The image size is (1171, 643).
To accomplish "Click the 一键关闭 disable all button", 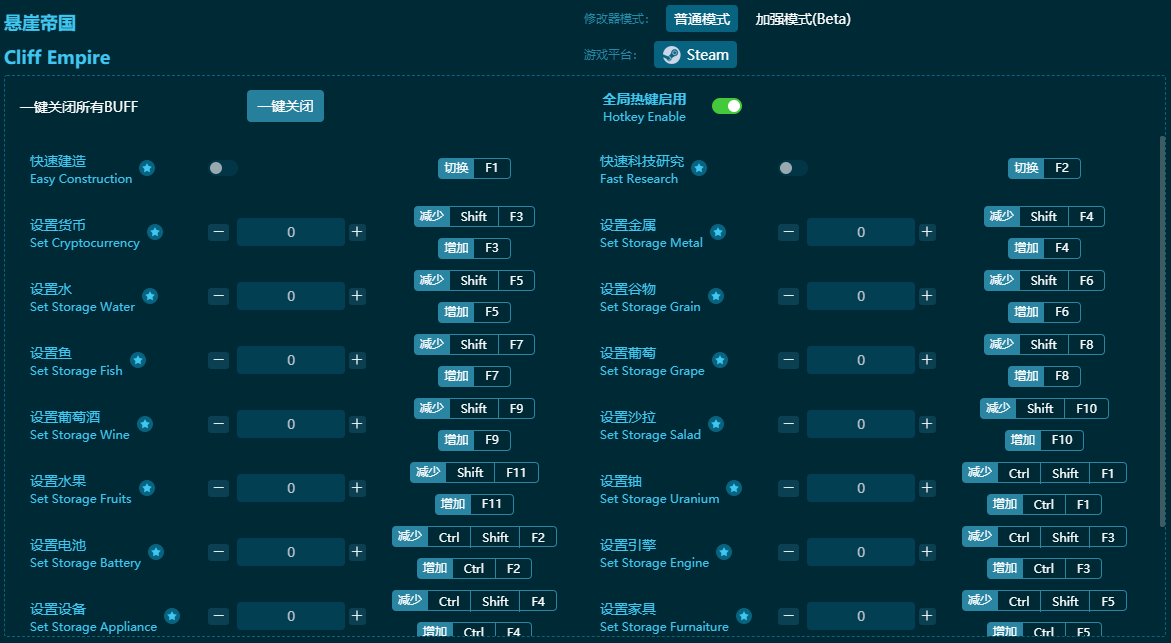I will (285, 106).
